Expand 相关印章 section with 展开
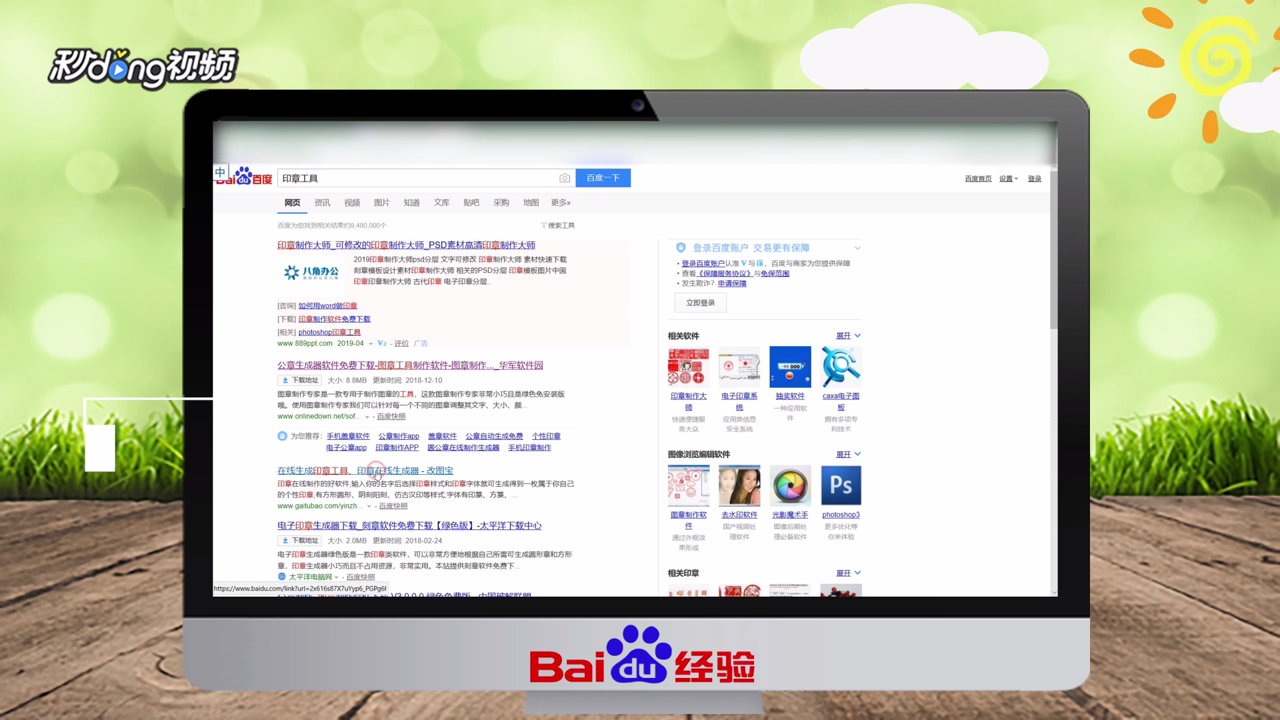The width and height of the screenshot is (1280, 720). click(848, 574)
